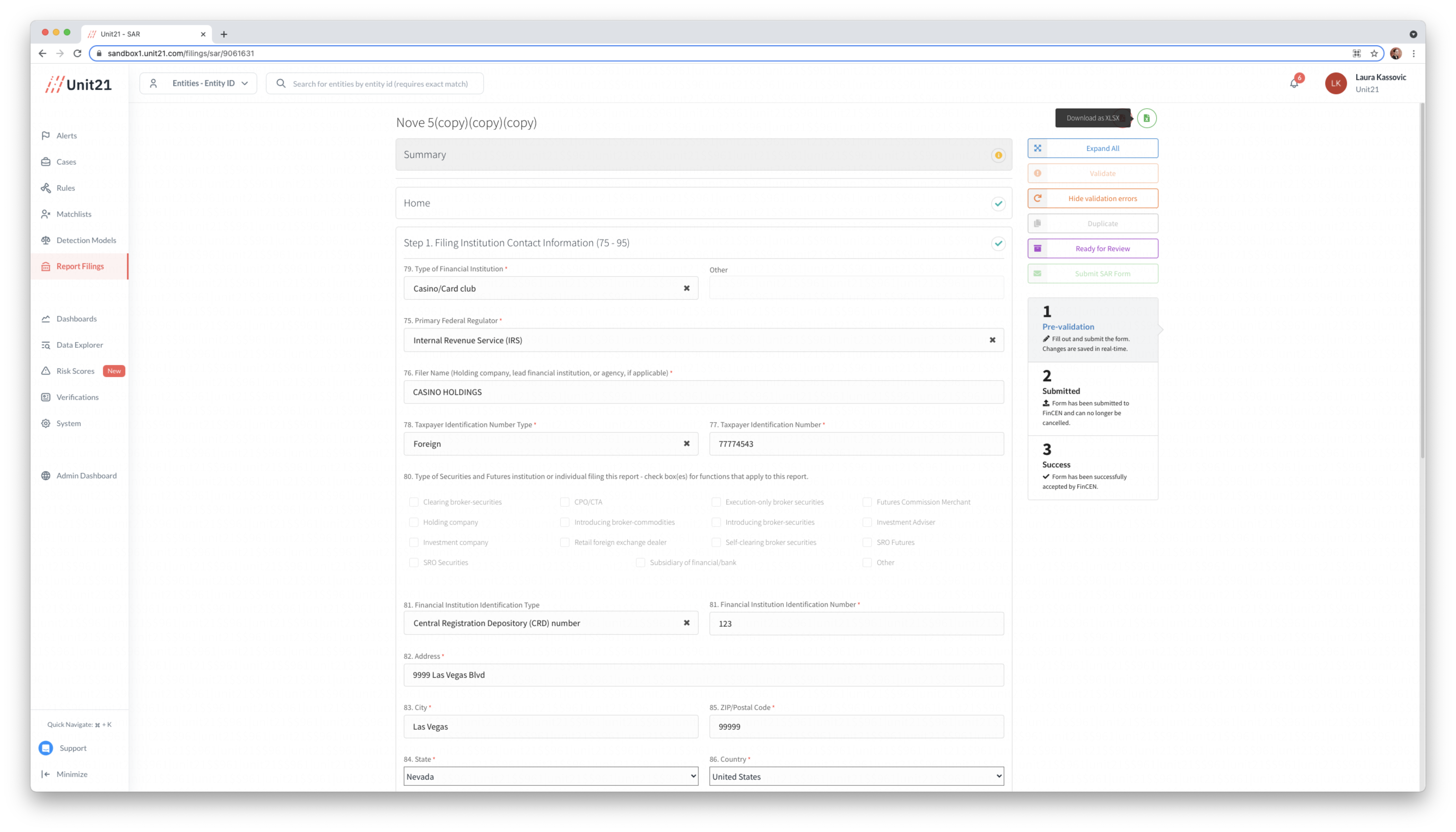This screenshot has width=1456, height=832.
Task: Click the Ready for Review button
Action: [x=1092, y=248]
